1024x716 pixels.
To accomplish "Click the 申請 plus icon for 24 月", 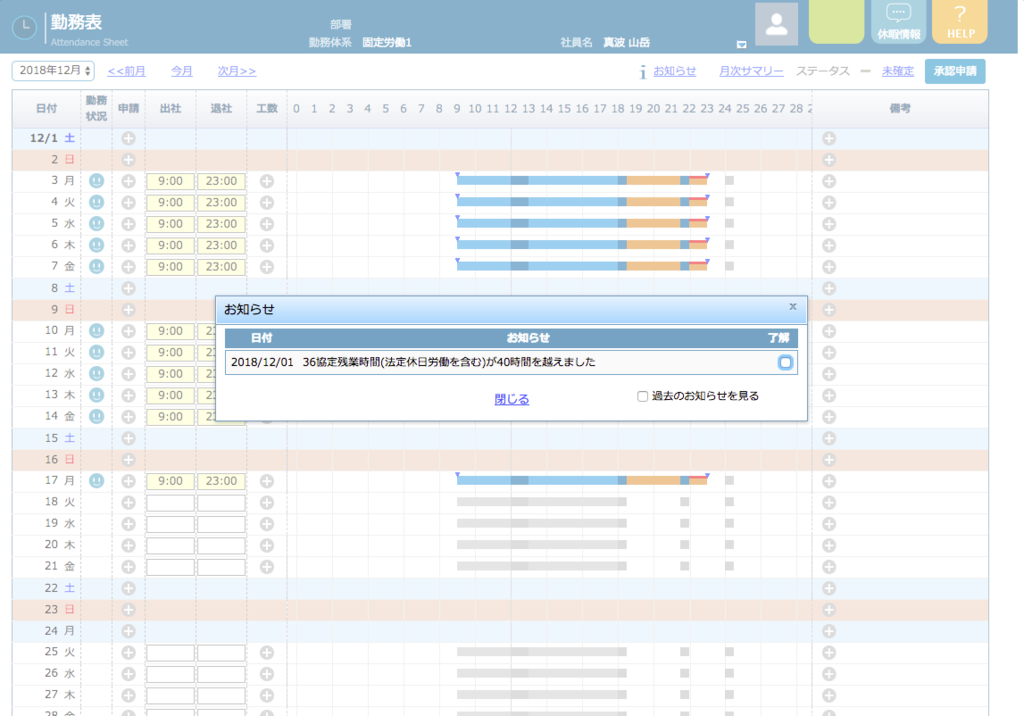I will click(129, 631).
